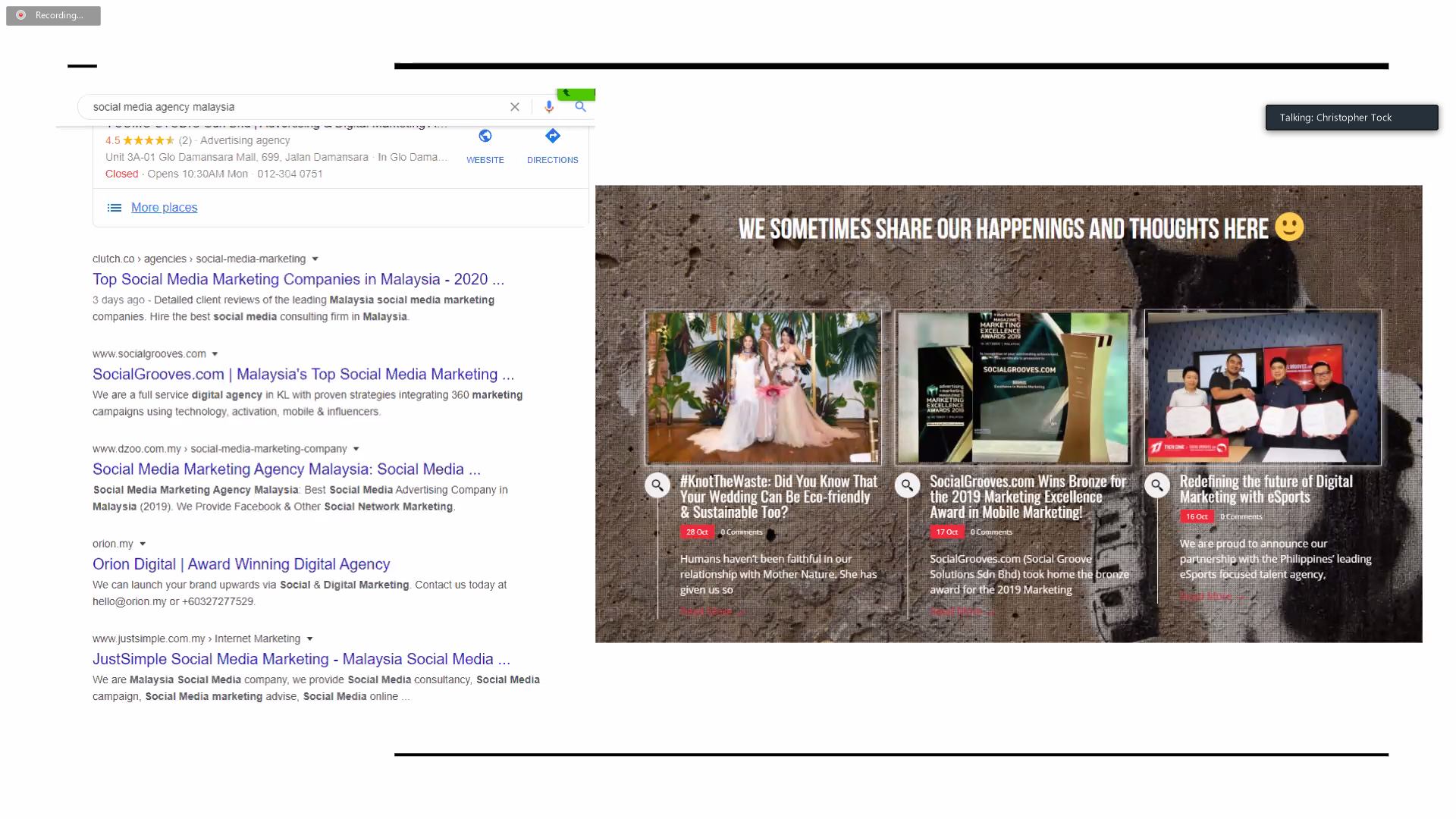Start voice search with the microphone icon
The height and width of the screenshot is (819, 1456).
pyautogui.click(x=549, y=107)
